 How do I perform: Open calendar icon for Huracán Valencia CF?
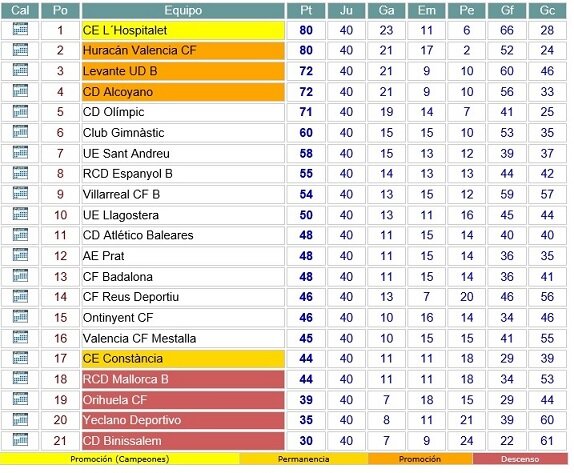pyautogui.click(x=20, y=49)
